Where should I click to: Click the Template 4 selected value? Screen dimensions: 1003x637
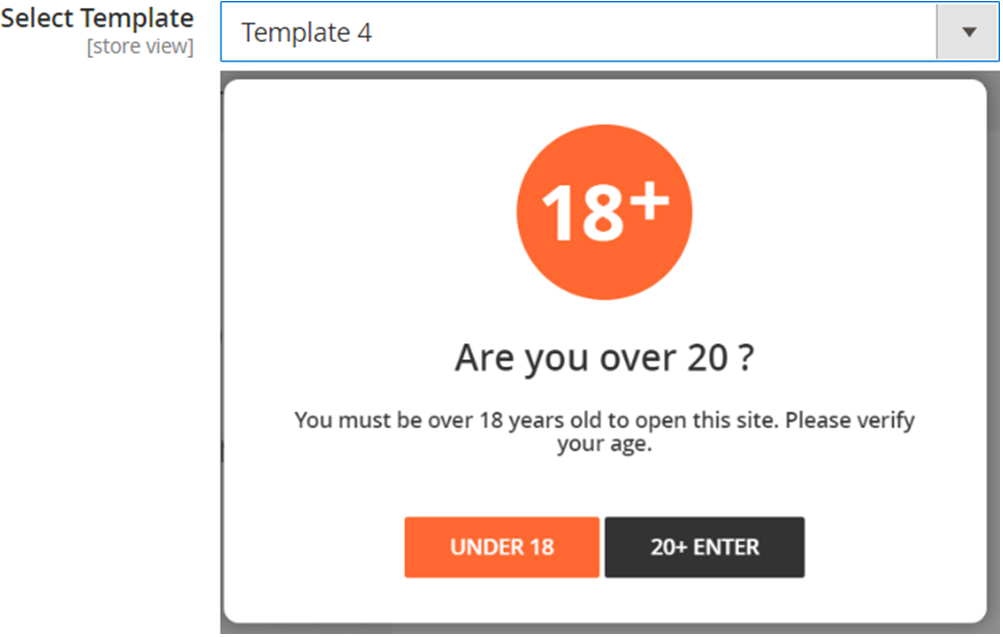[306, 33]
